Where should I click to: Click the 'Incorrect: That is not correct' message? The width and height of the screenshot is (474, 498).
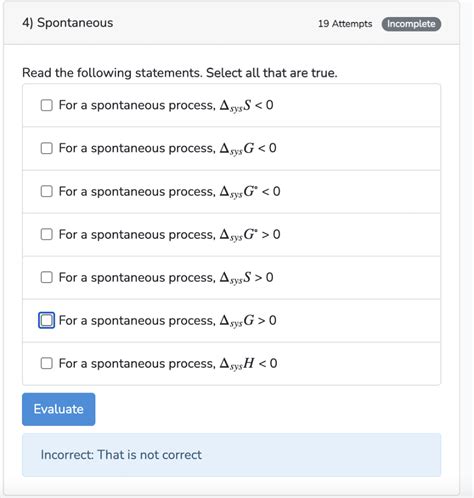tap(121, 455)
